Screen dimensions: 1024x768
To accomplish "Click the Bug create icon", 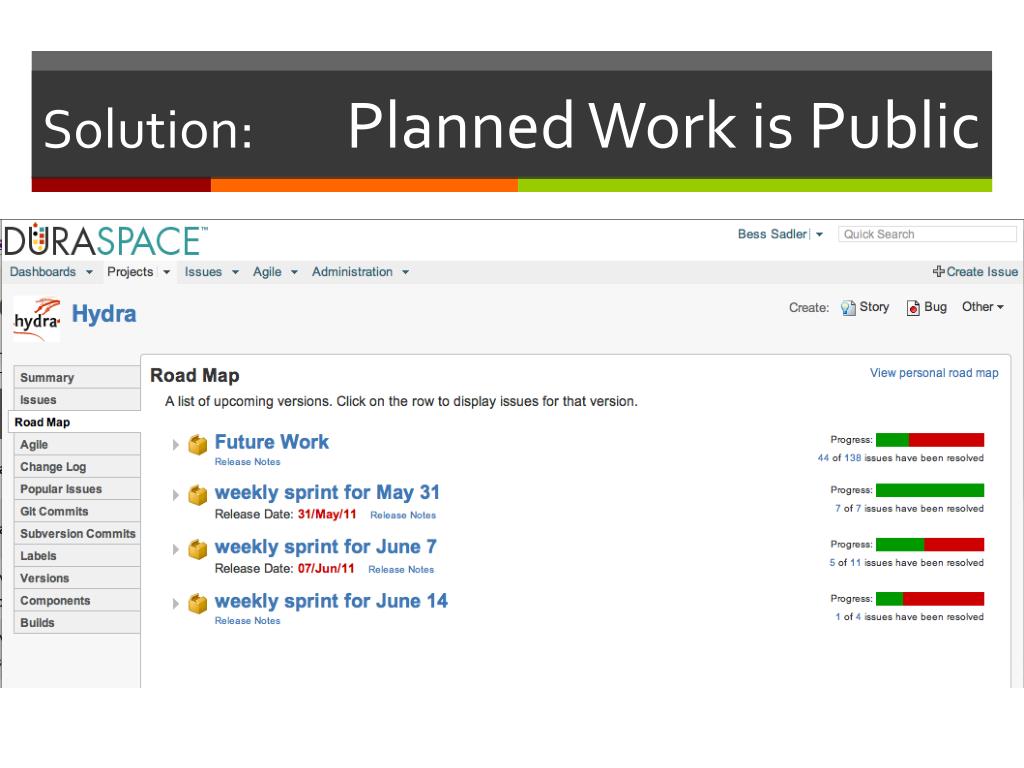I will coord(913,308).
